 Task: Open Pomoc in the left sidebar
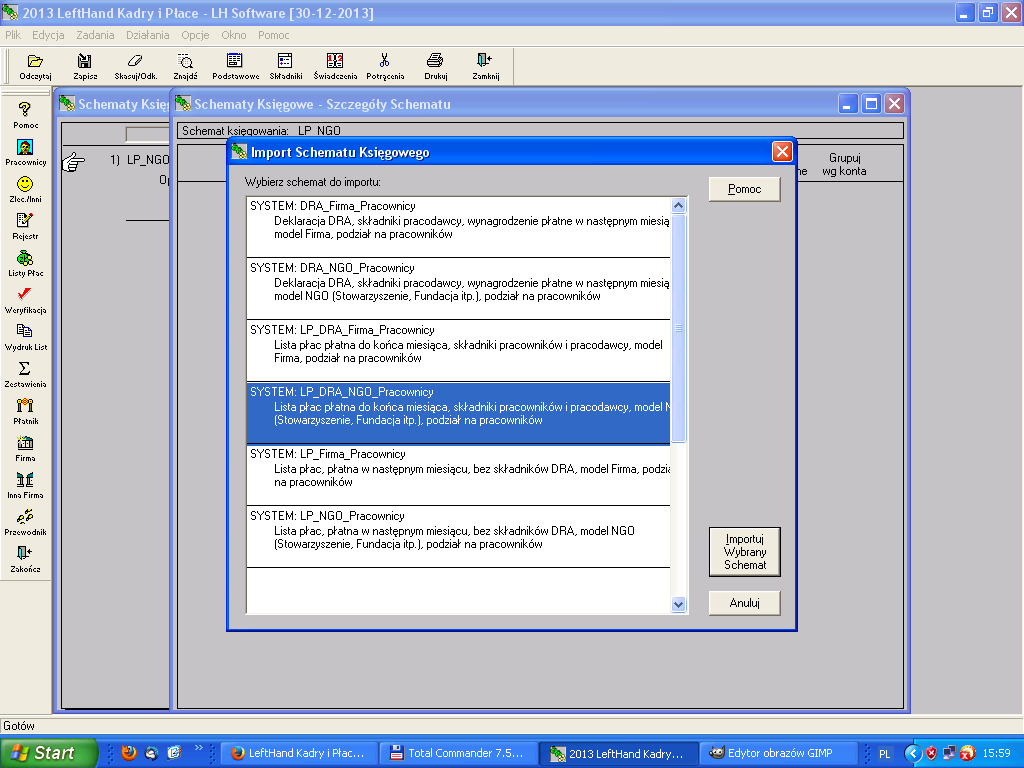pos(25,115)
